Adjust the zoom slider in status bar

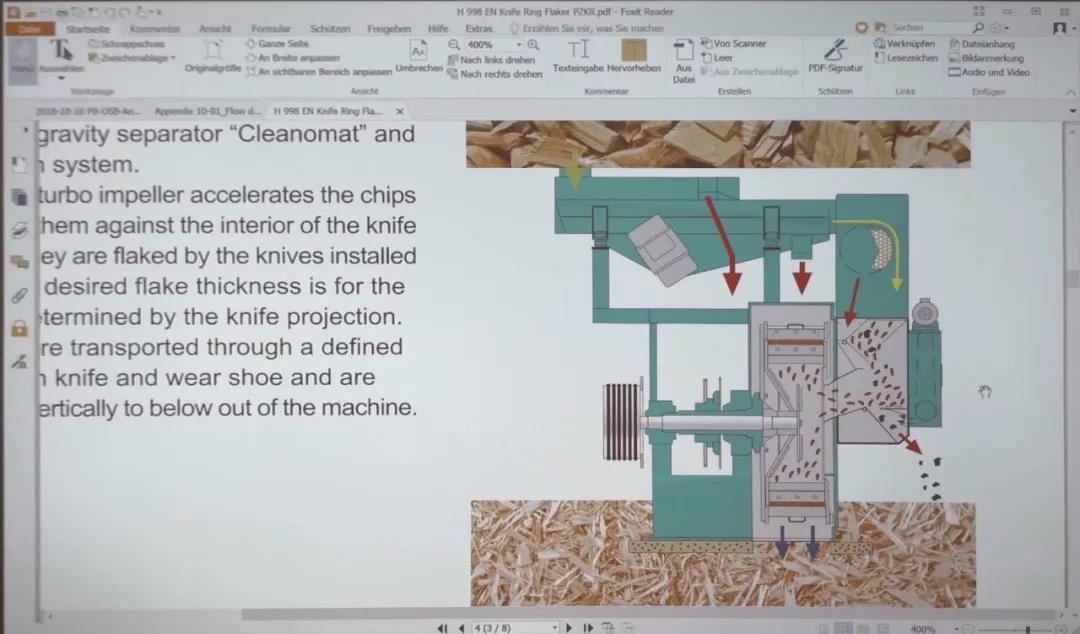click(1027, 629)
